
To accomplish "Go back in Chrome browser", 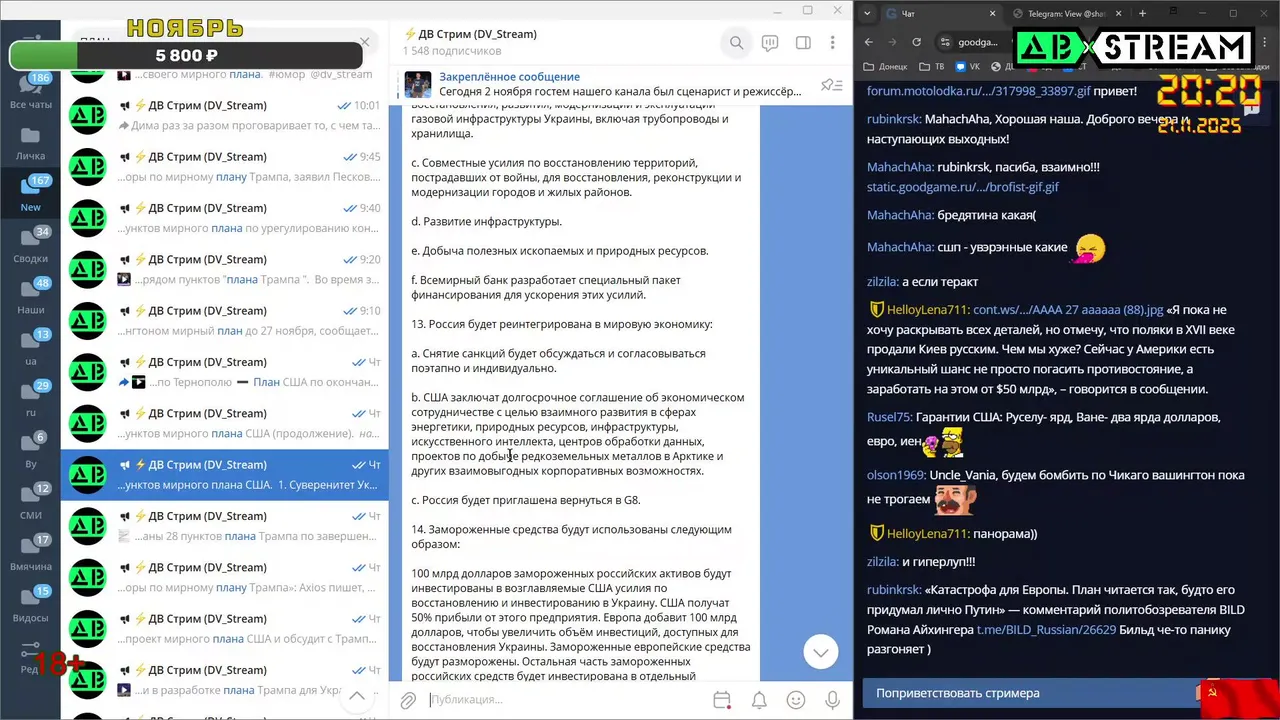I will [868, 42].
